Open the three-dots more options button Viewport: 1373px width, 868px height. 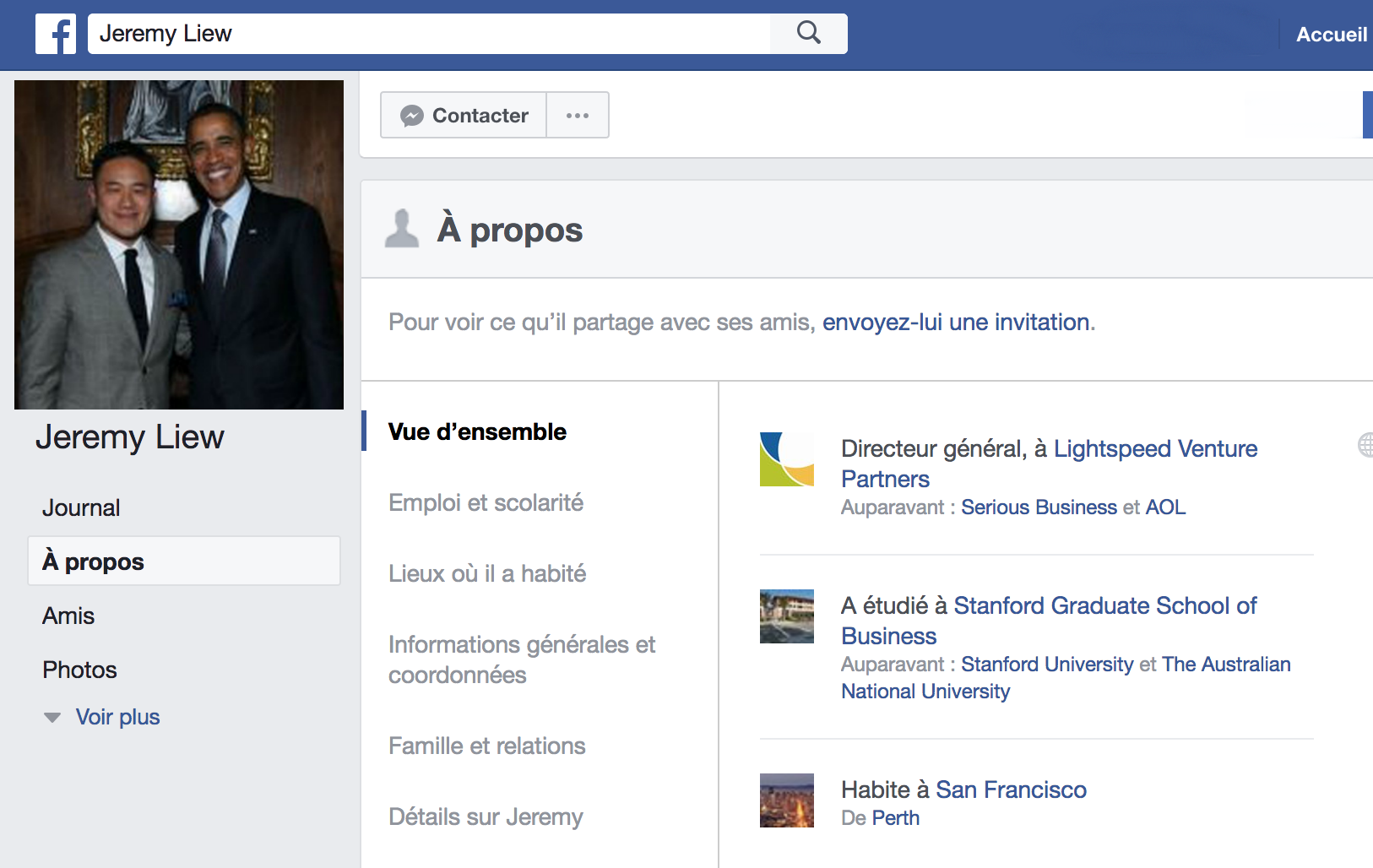point(578,115)
